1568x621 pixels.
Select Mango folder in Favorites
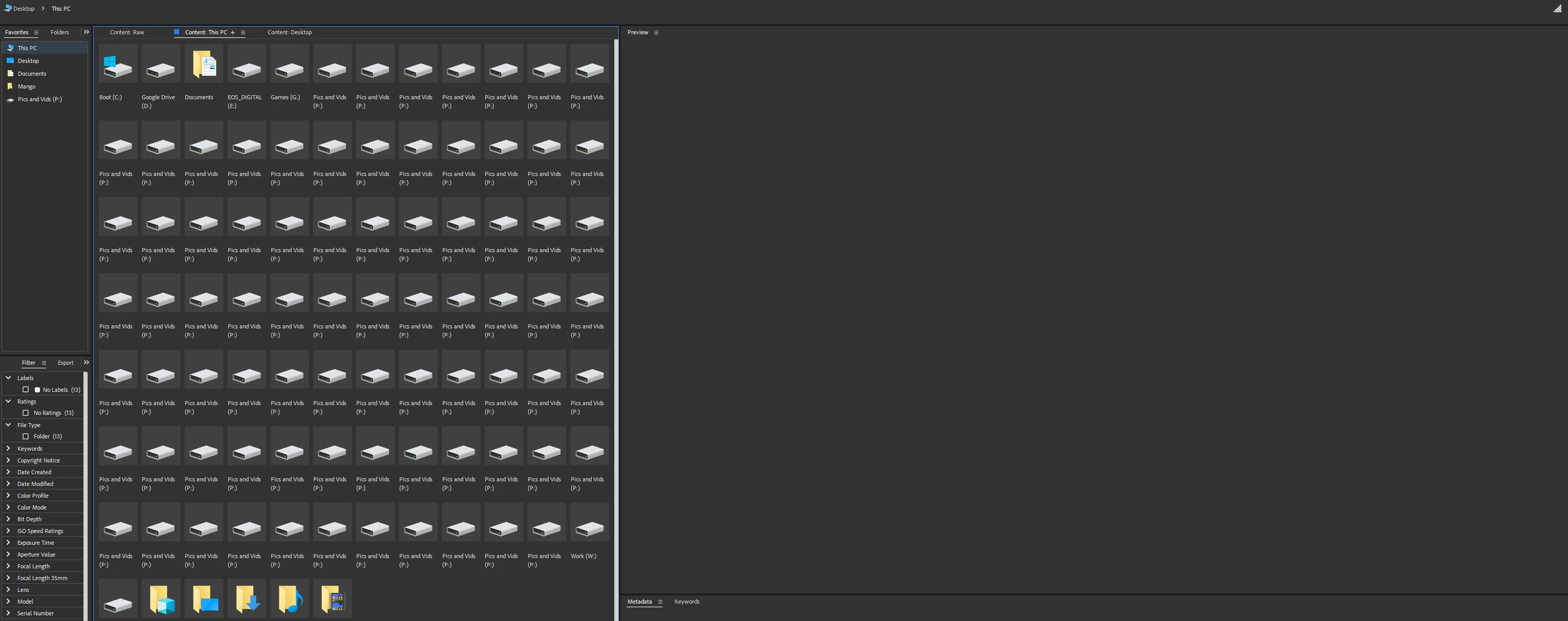tap(26, 86)
